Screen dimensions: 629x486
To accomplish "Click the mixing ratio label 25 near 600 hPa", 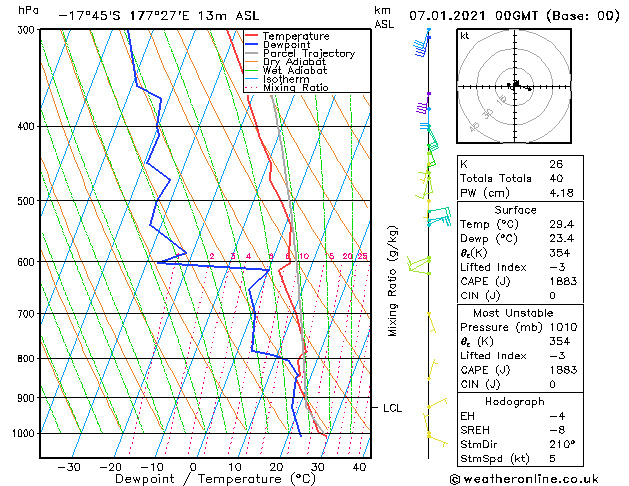I will pyautogui.click(x=363, y=256).
